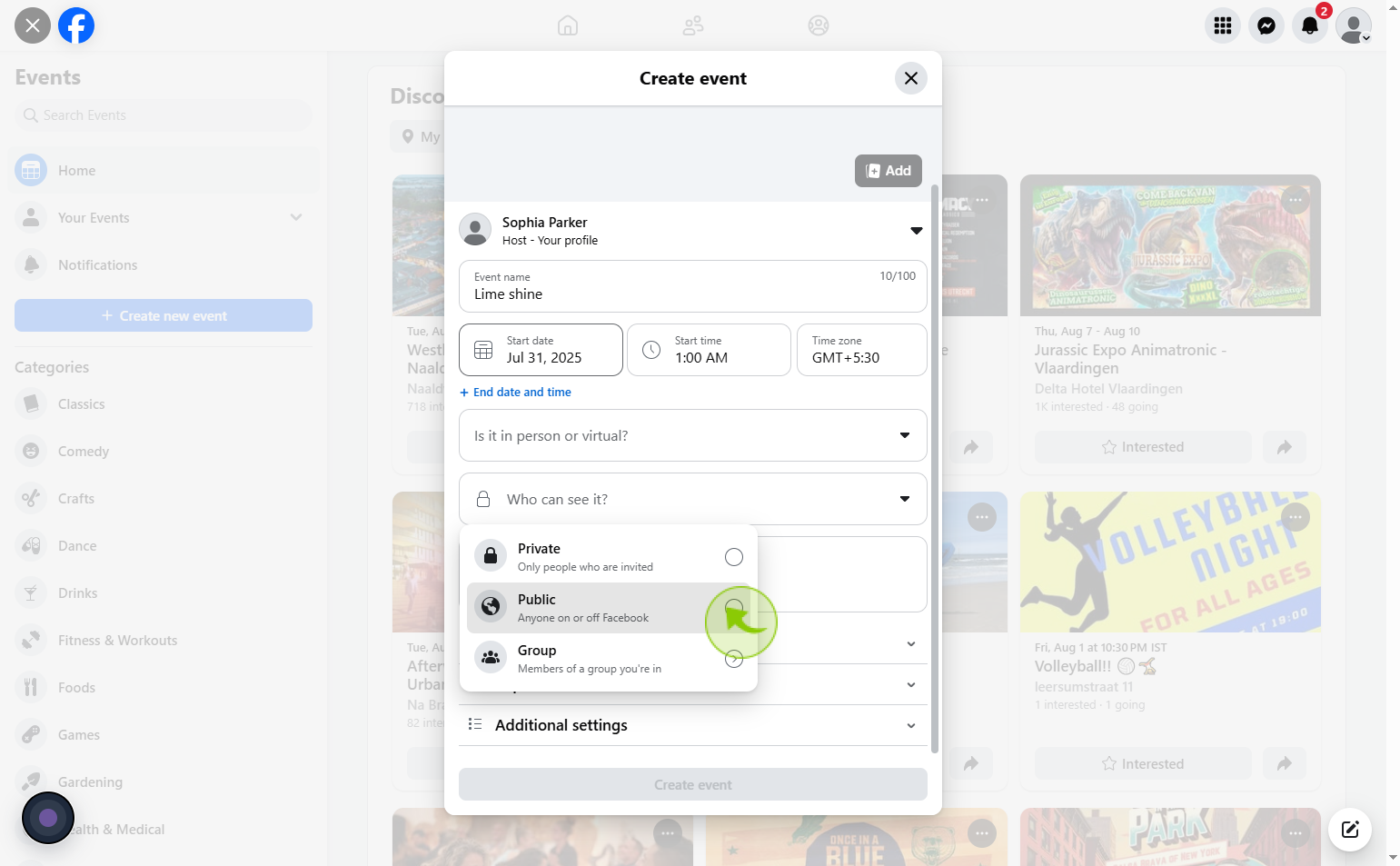Image resolution: width=1400 pixels, height=866 pixels.
Task: Click the disabled Create event button
Action: (x=693, y=784)
